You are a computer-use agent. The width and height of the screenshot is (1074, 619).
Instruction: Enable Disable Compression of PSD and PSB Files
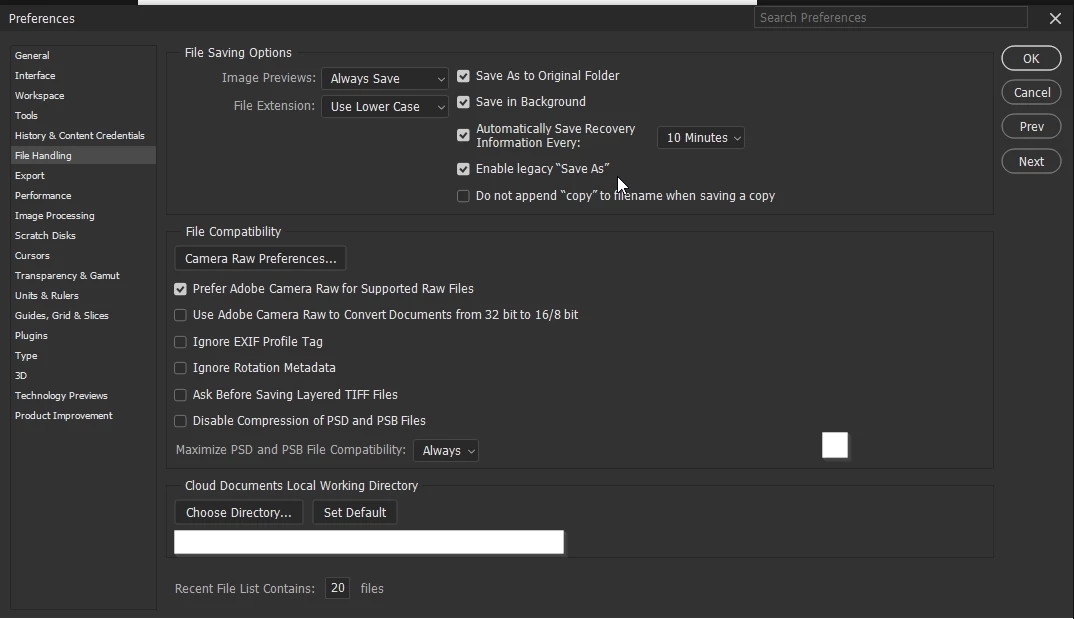[180, 421]
